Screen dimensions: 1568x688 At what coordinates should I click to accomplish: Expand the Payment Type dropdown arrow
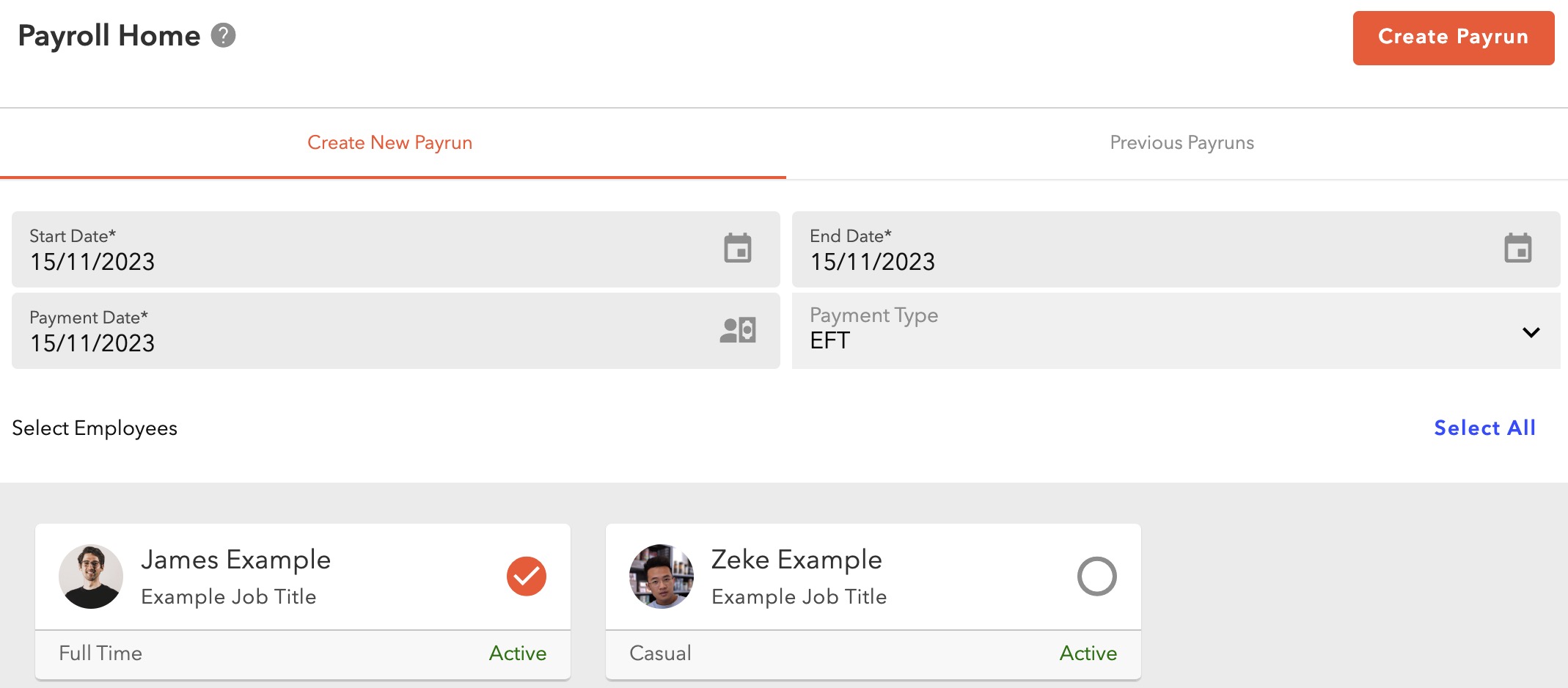pyautogui.click(x=1531, y=332)
